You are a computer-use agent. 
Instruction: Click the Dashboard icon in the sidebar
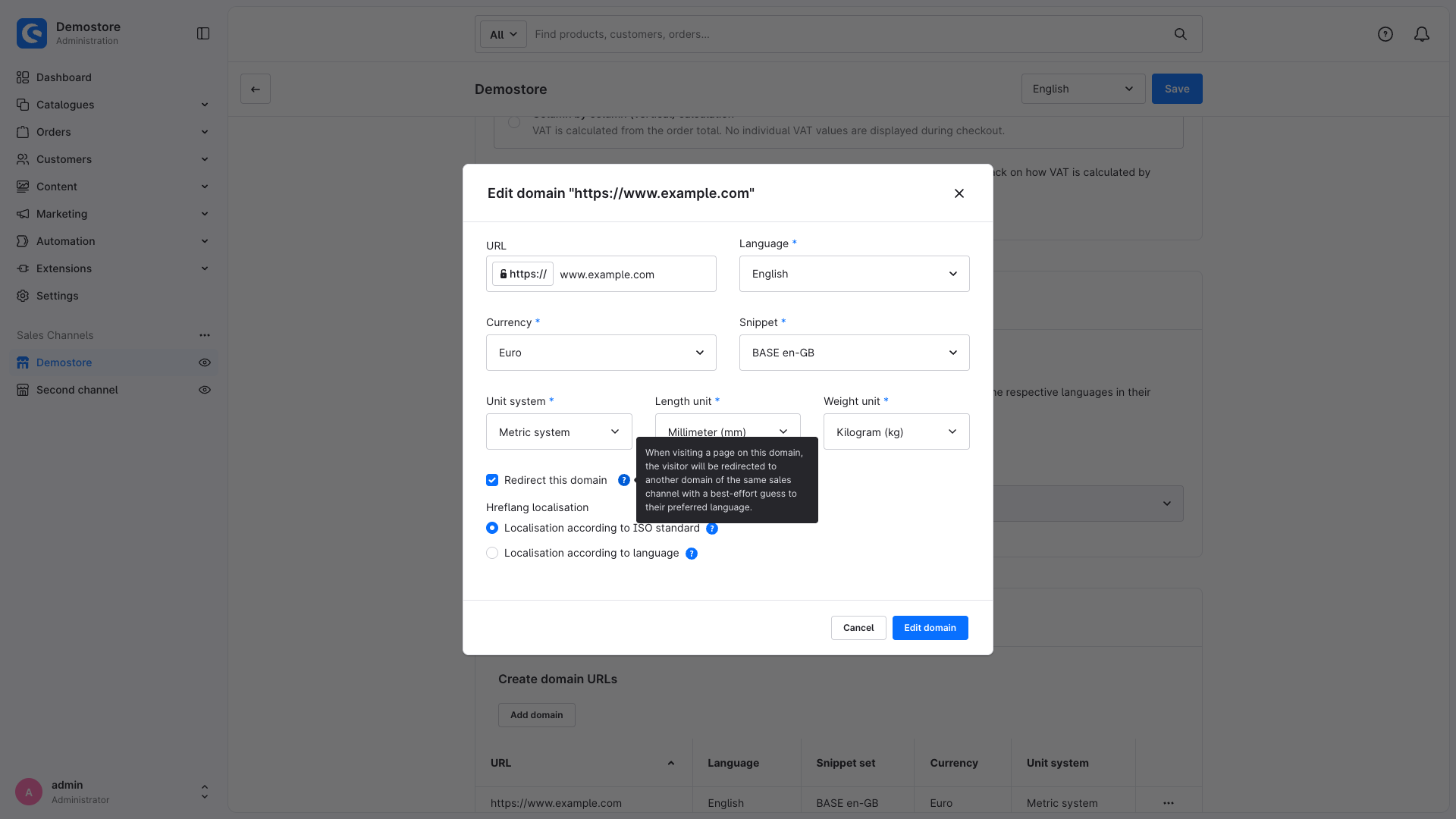[23, 77]
